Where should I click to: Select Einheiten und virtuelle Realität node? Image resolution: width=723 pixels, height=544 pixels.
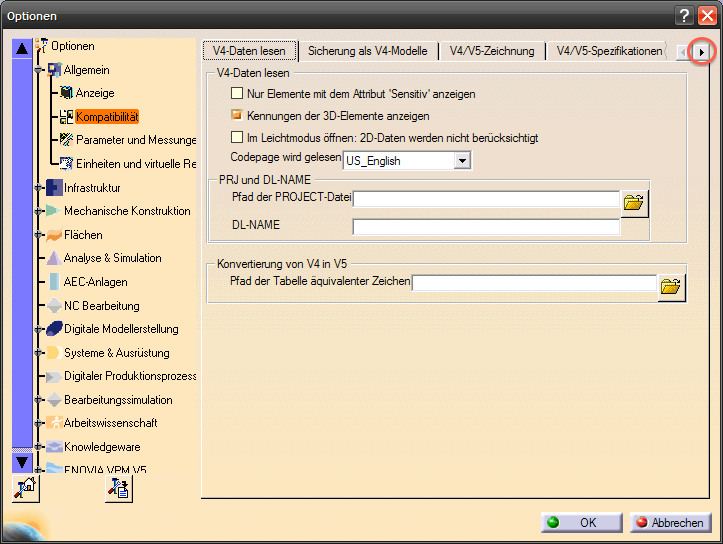(x=135, y=164)
